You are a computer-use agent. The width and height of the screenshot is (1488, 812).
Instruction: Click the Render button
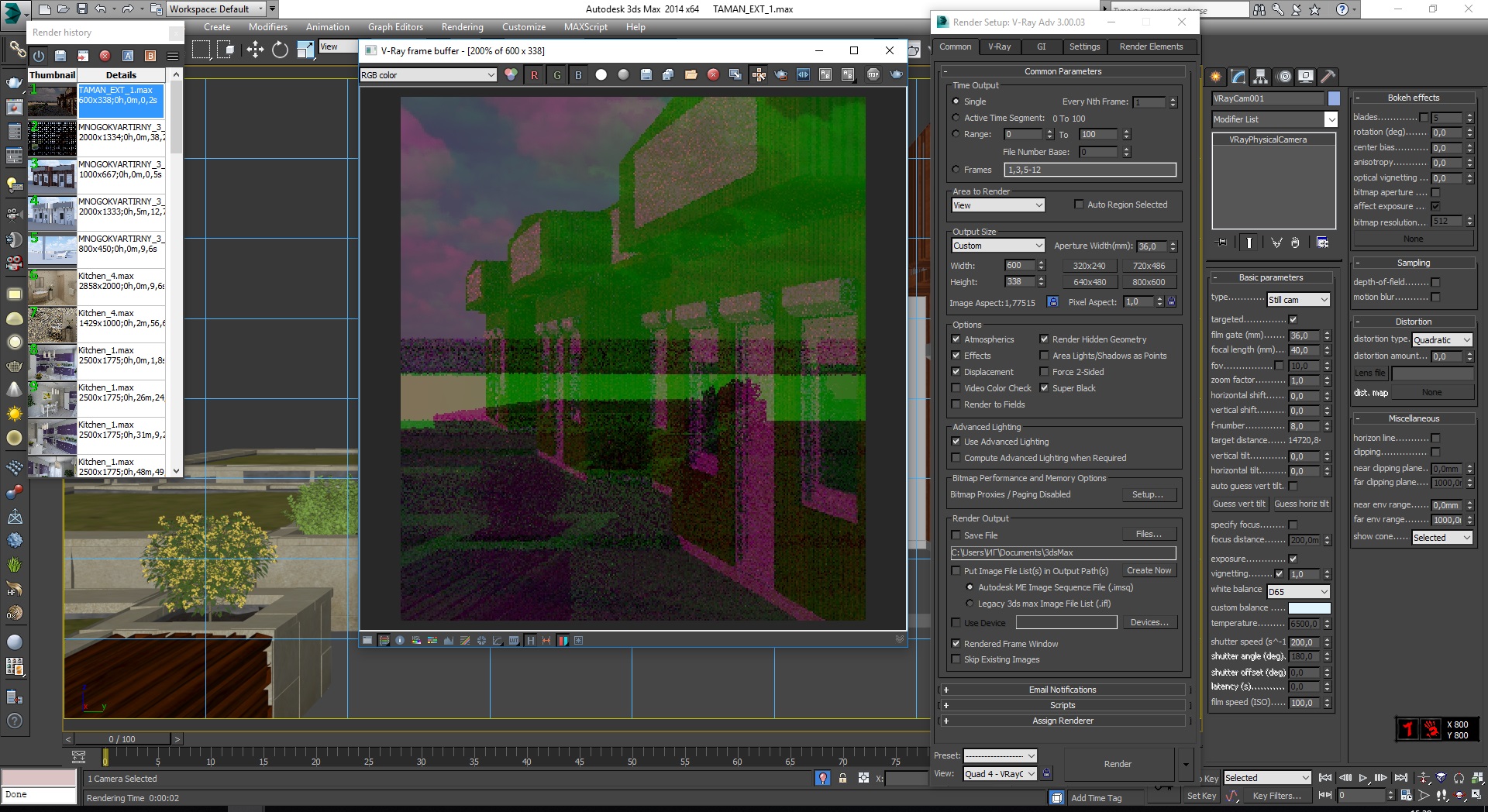1118,764
